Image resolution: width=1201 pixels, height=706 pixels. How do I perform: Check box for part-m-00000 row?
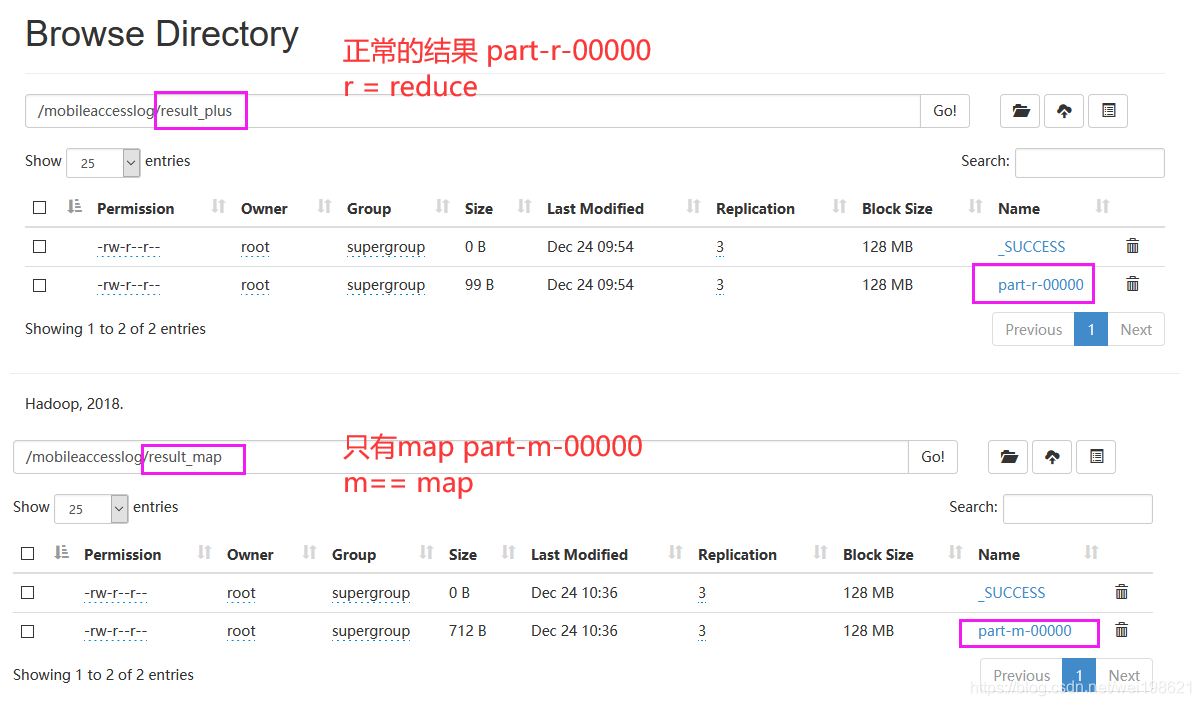[x=28, y=631]
